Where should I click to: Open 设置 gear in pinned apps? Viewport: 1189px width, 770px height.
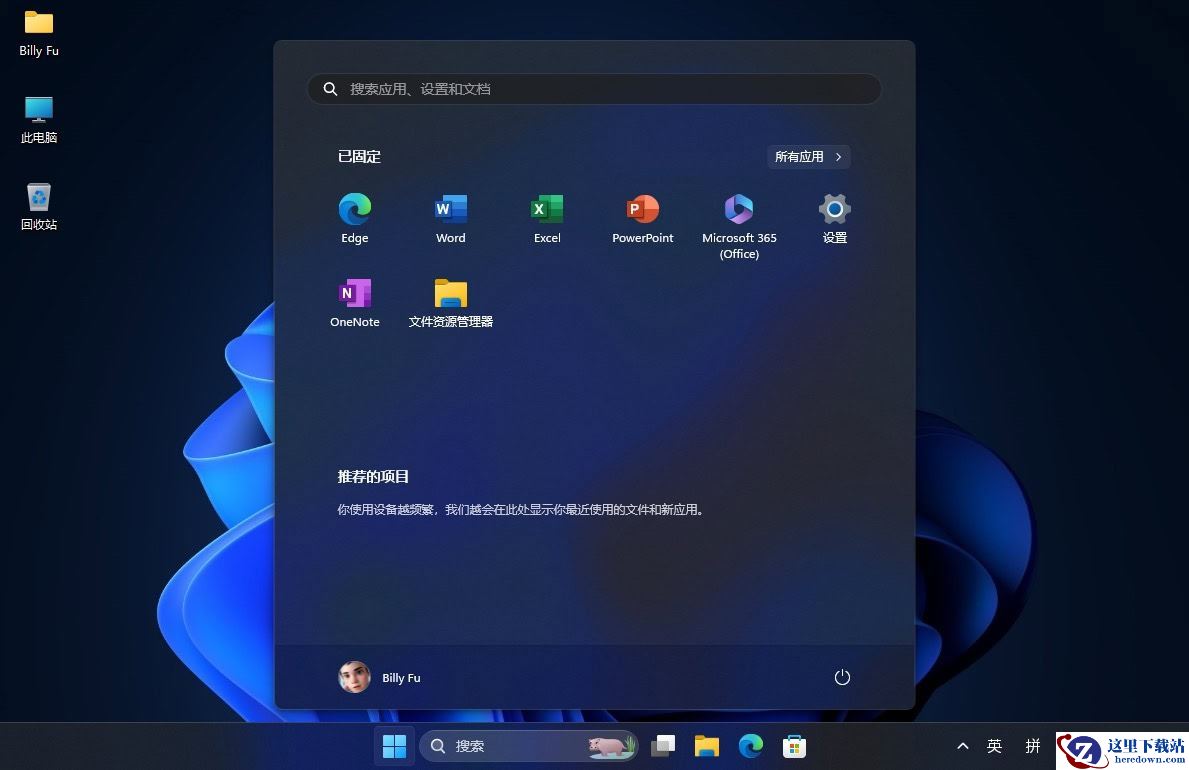pyautogui.click(x=835, y=218)
